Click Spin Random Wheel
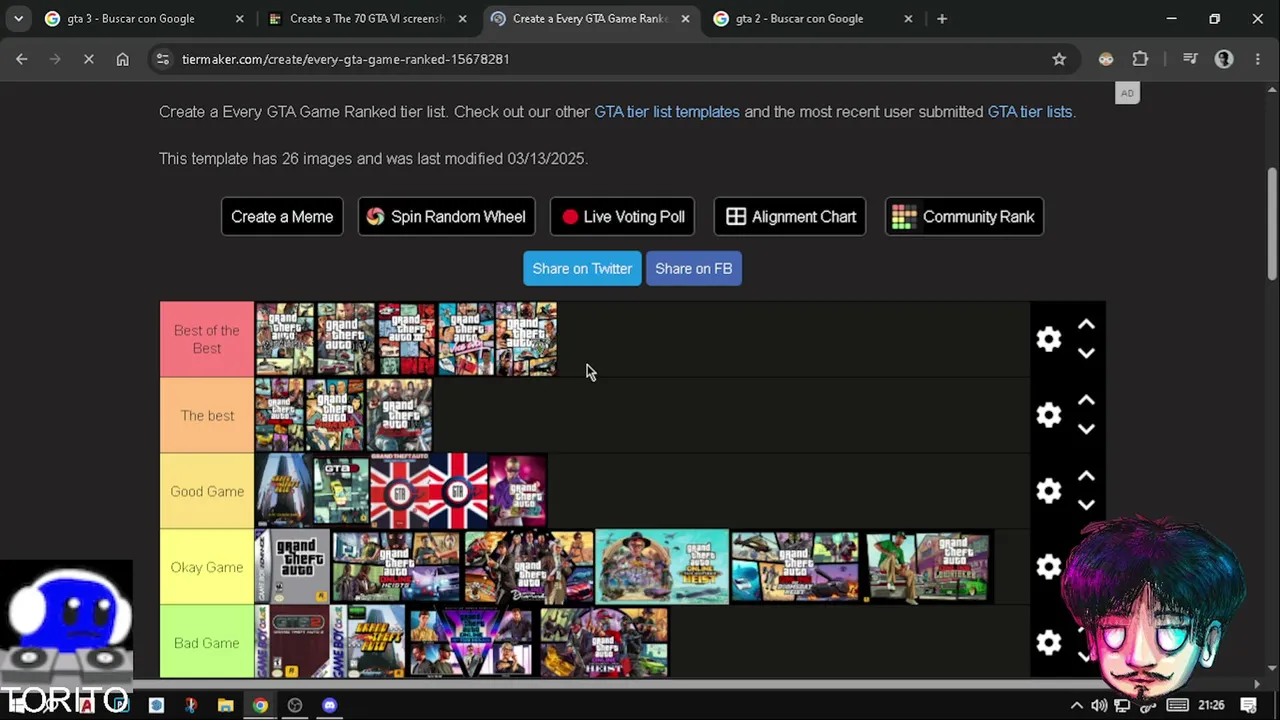 [446, 217]
